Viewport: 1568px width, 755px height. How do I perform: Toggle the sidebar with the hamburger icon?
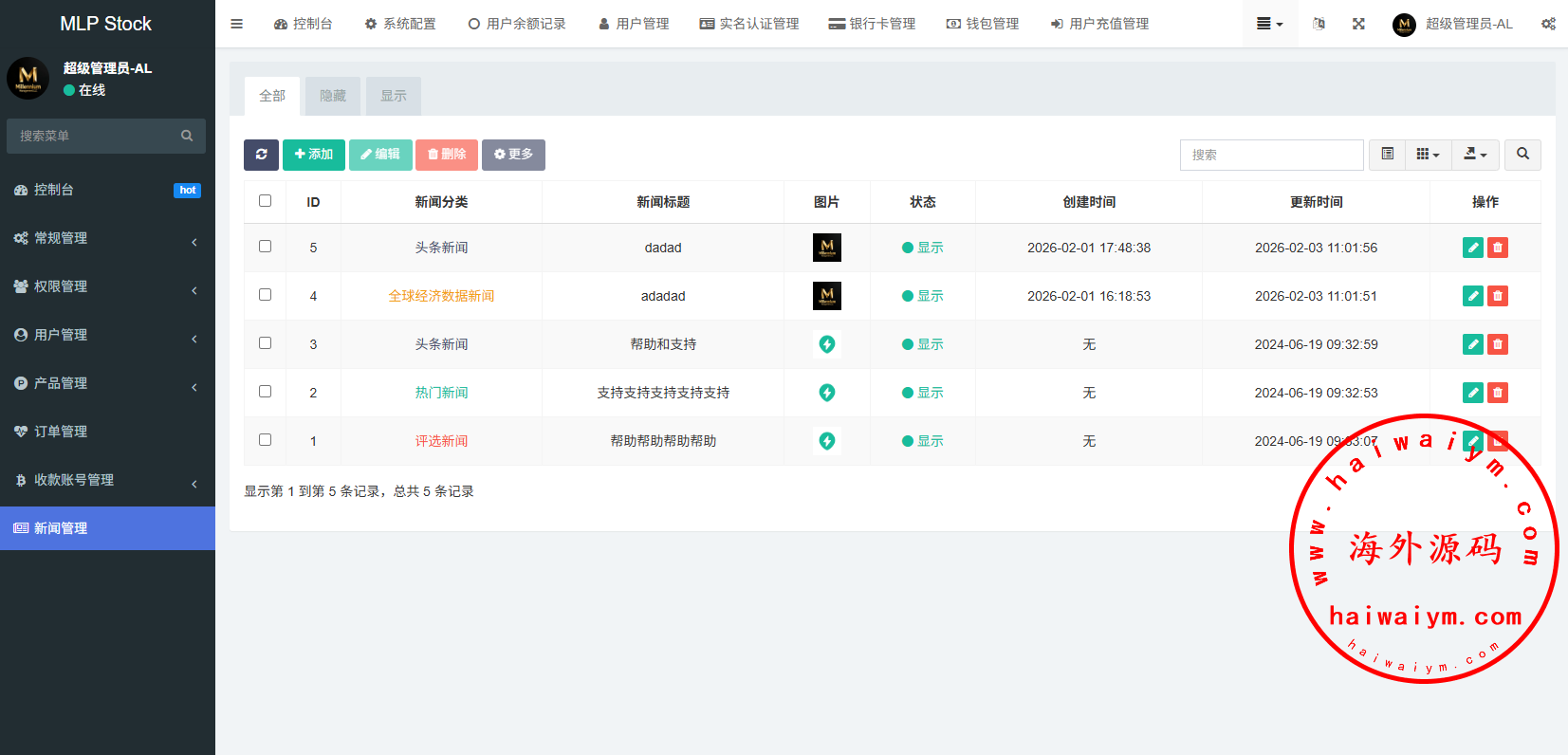point(237,24)
